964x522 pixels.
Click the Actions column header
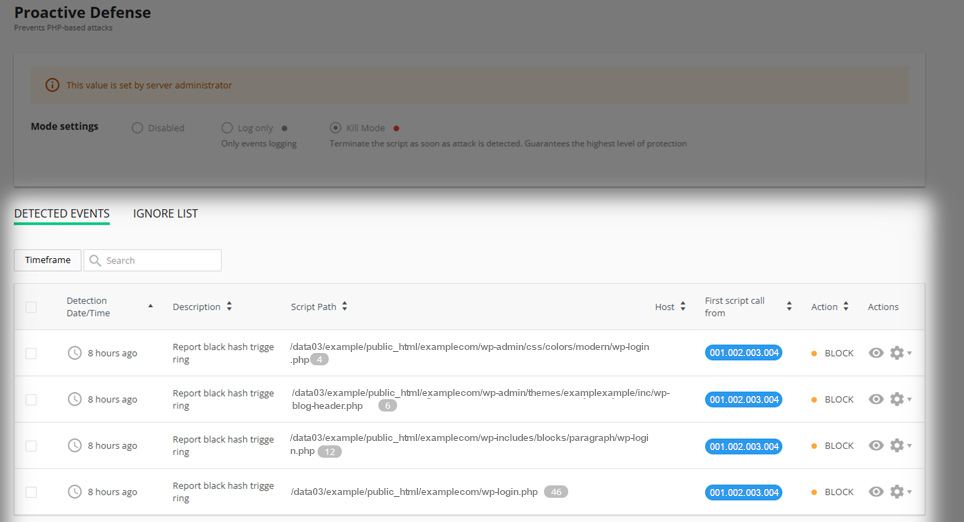click(x=883, y=307)
